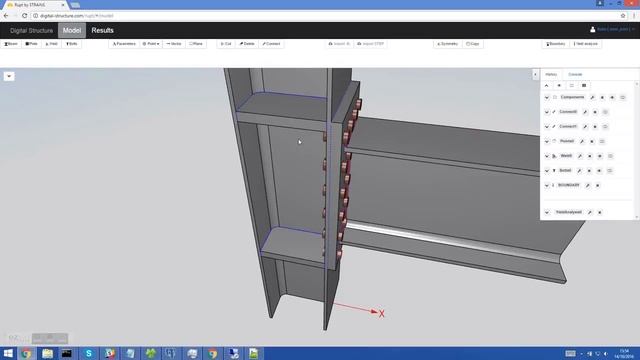640x360 pixels.
Task: Toggle eye icon in panel header row
Action: click(559, 85)
